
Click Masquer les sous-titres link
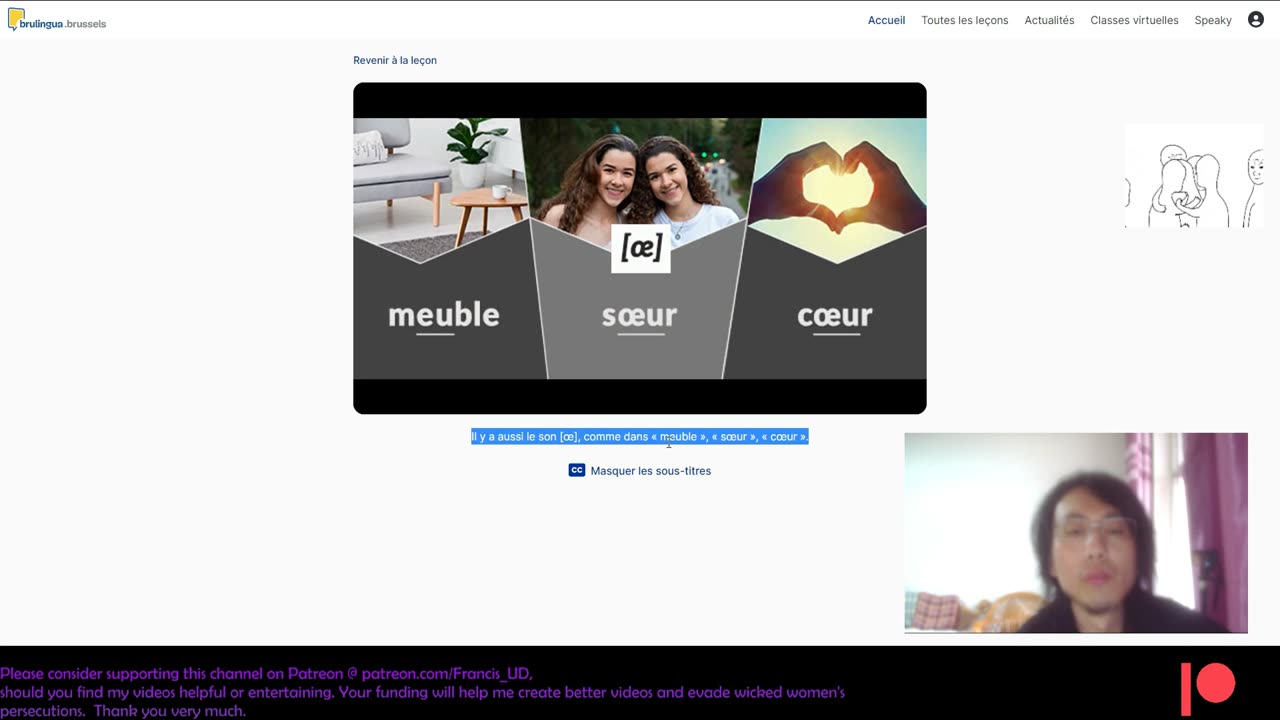(650, 471)
